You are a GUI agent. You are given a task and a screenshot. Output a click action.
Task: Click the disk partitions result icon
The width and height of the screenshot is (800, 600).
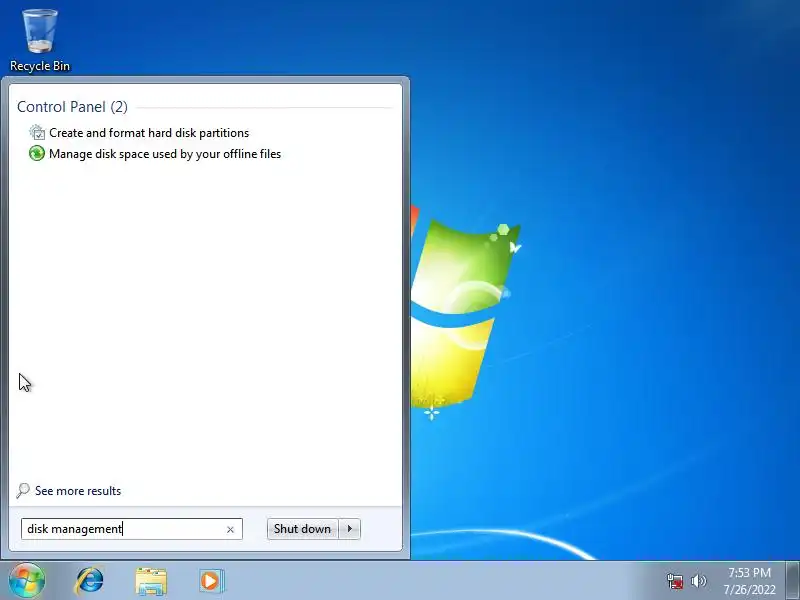coord(37,133)
